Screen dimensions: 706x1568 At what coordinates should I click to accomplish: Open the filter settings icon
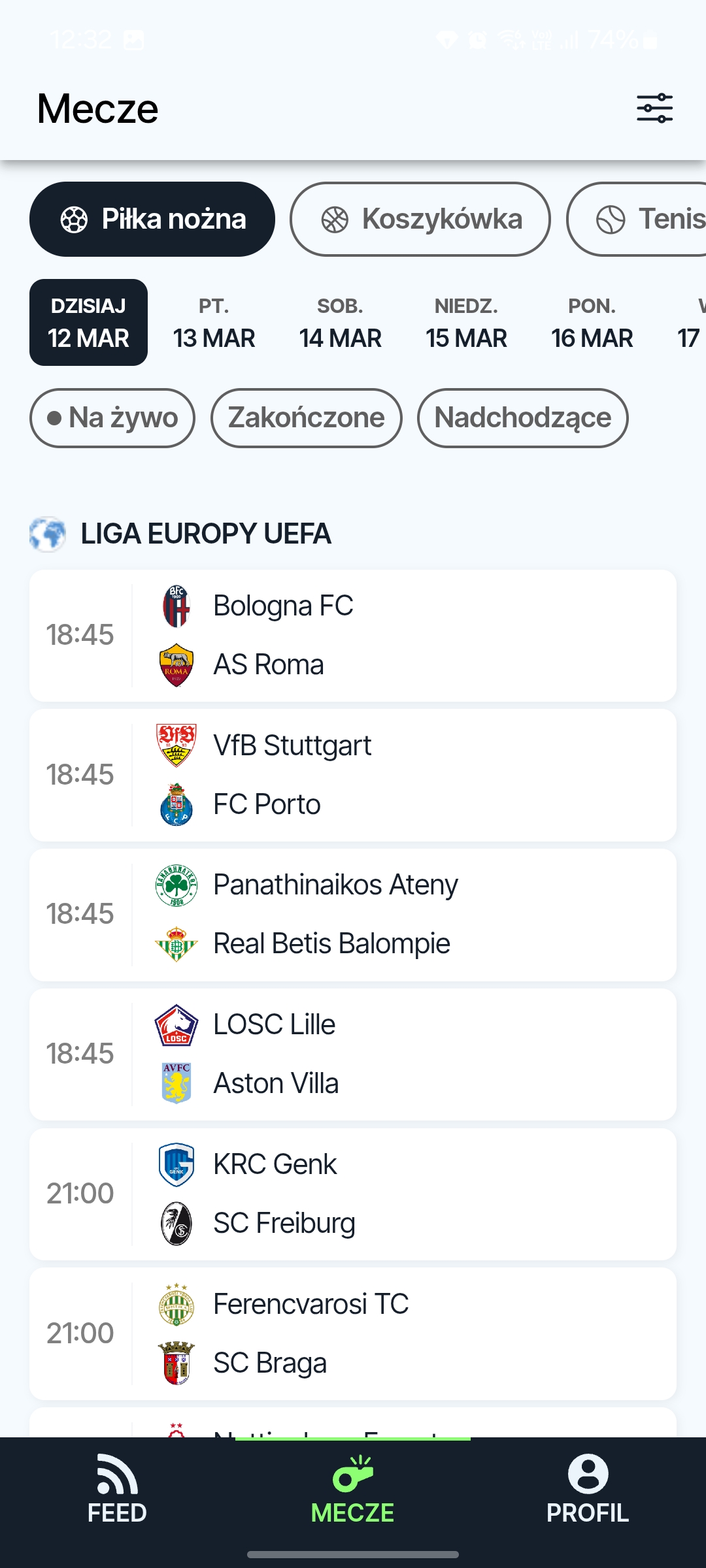point(654,108)
